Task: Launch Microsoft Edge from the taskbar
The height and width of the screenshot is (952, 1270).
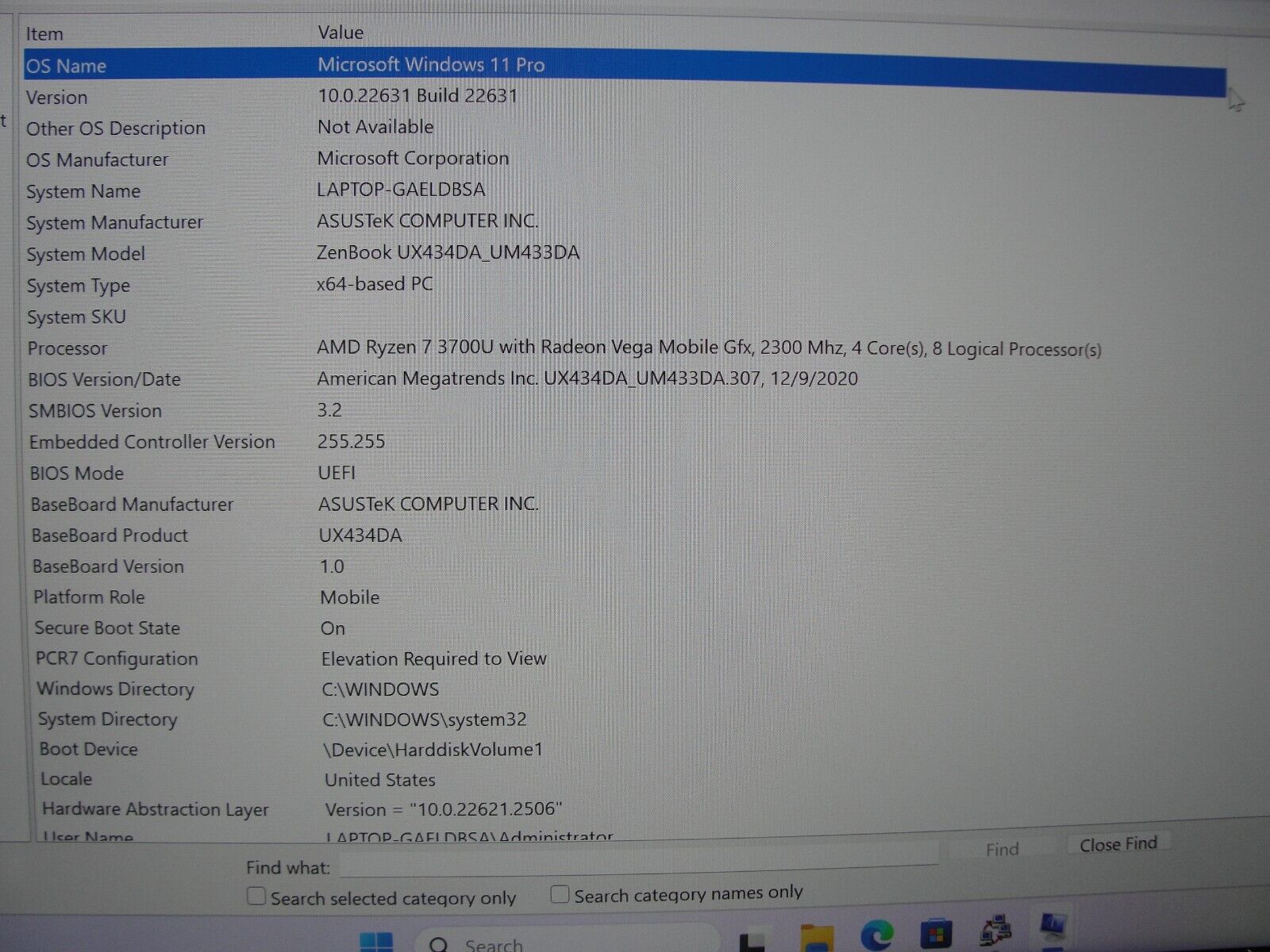Action: tap(877, 936)
